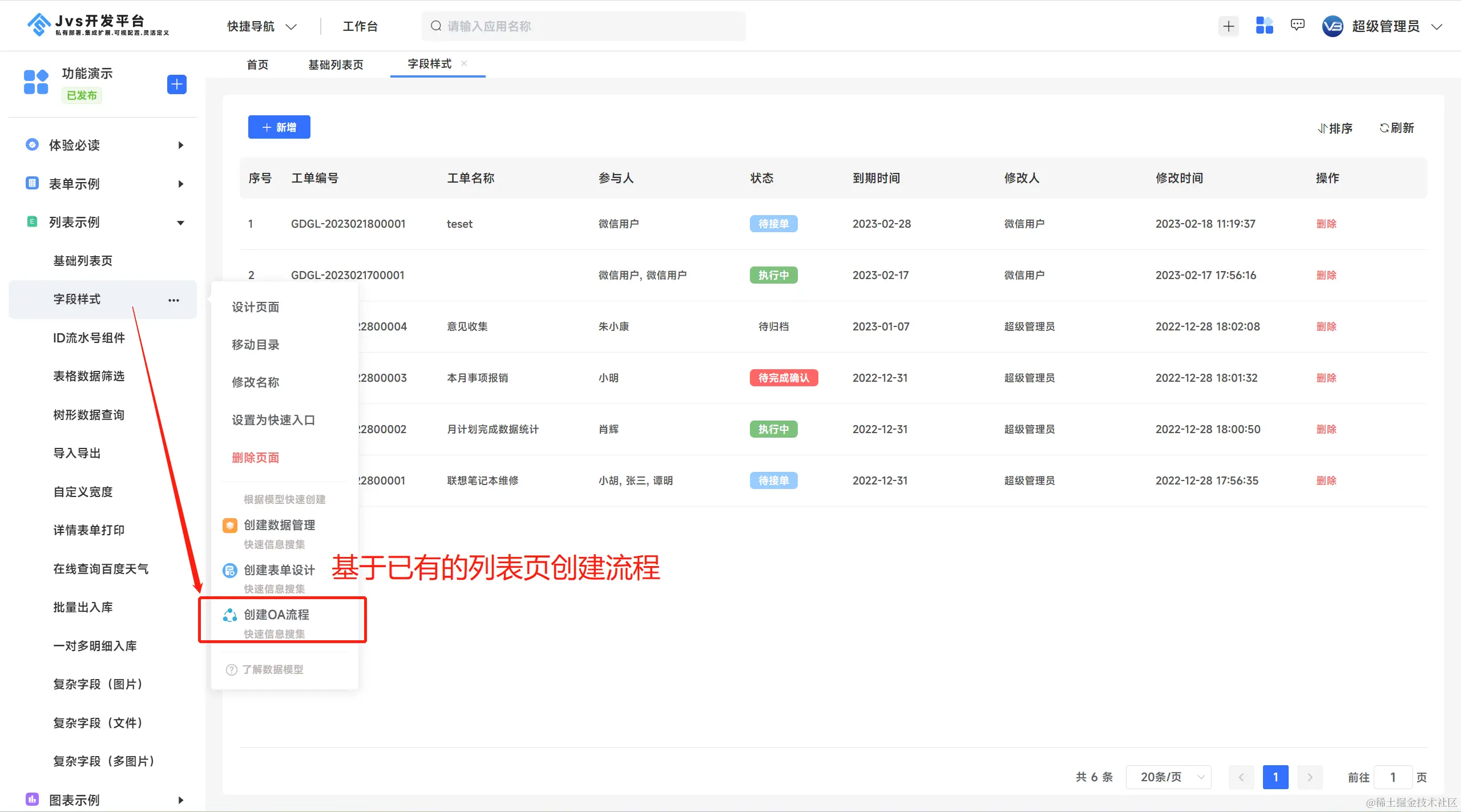Screen dimensions: 1461x812
Task: Open the app grid icon in header
Action: tap(1264, 26)
